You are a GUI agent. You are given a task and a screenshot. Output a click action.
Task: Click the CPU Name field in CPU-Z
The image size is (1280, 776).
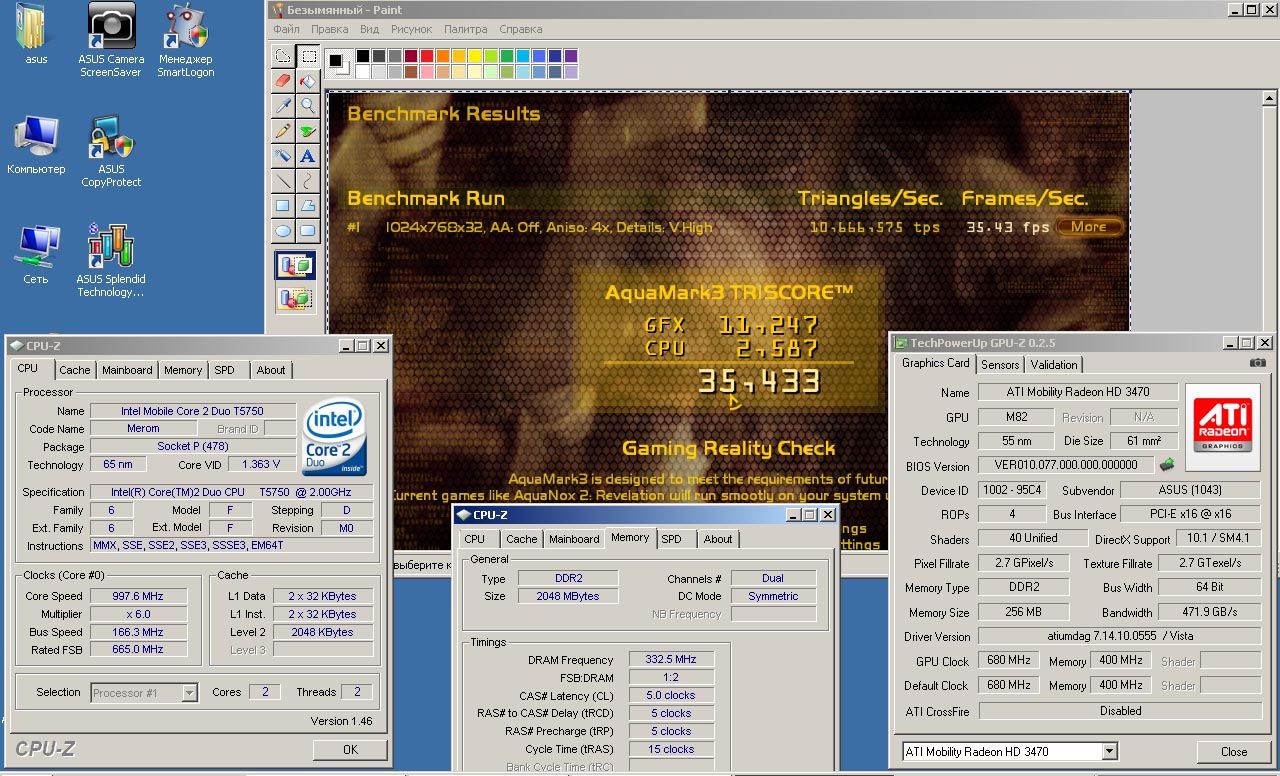[193, 411]
